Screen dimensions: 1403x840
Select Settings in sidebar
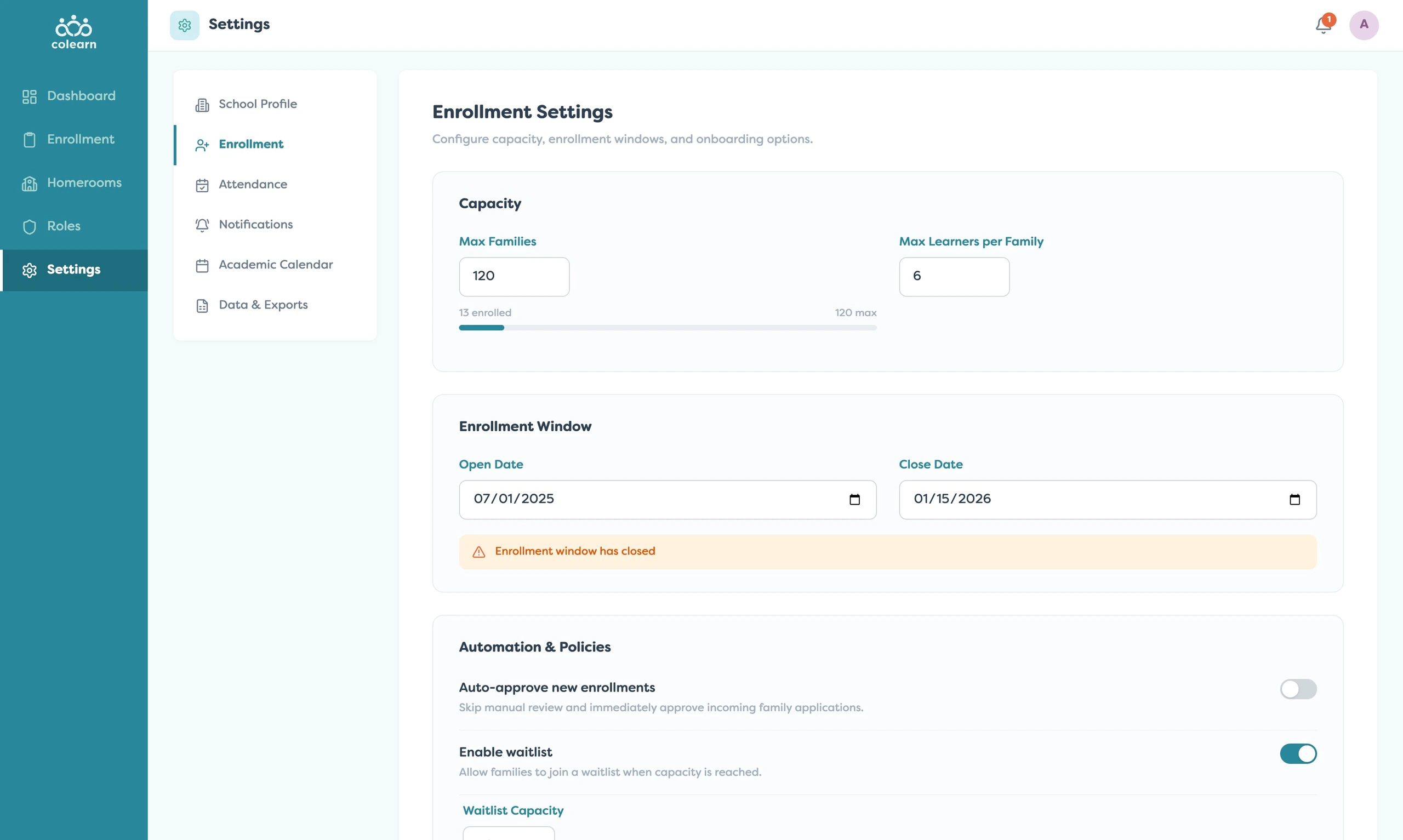click(73, 270)
